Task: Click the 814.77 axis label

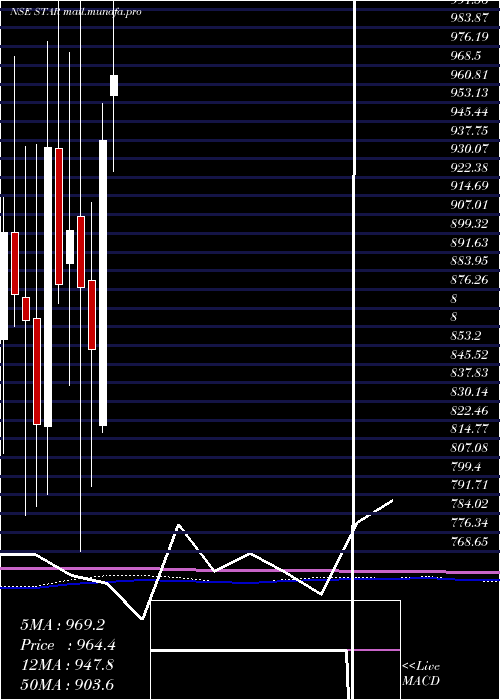Action: (x=469, y=429)
